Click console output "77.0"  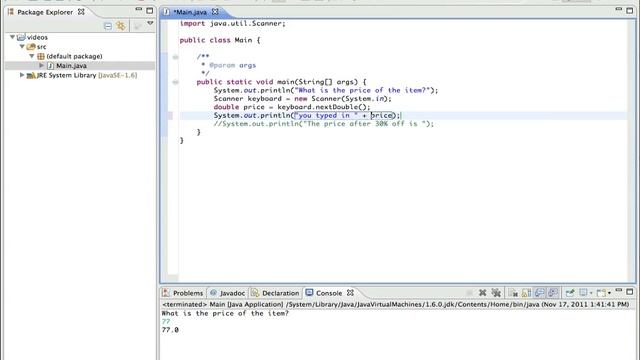pos(170,330)
